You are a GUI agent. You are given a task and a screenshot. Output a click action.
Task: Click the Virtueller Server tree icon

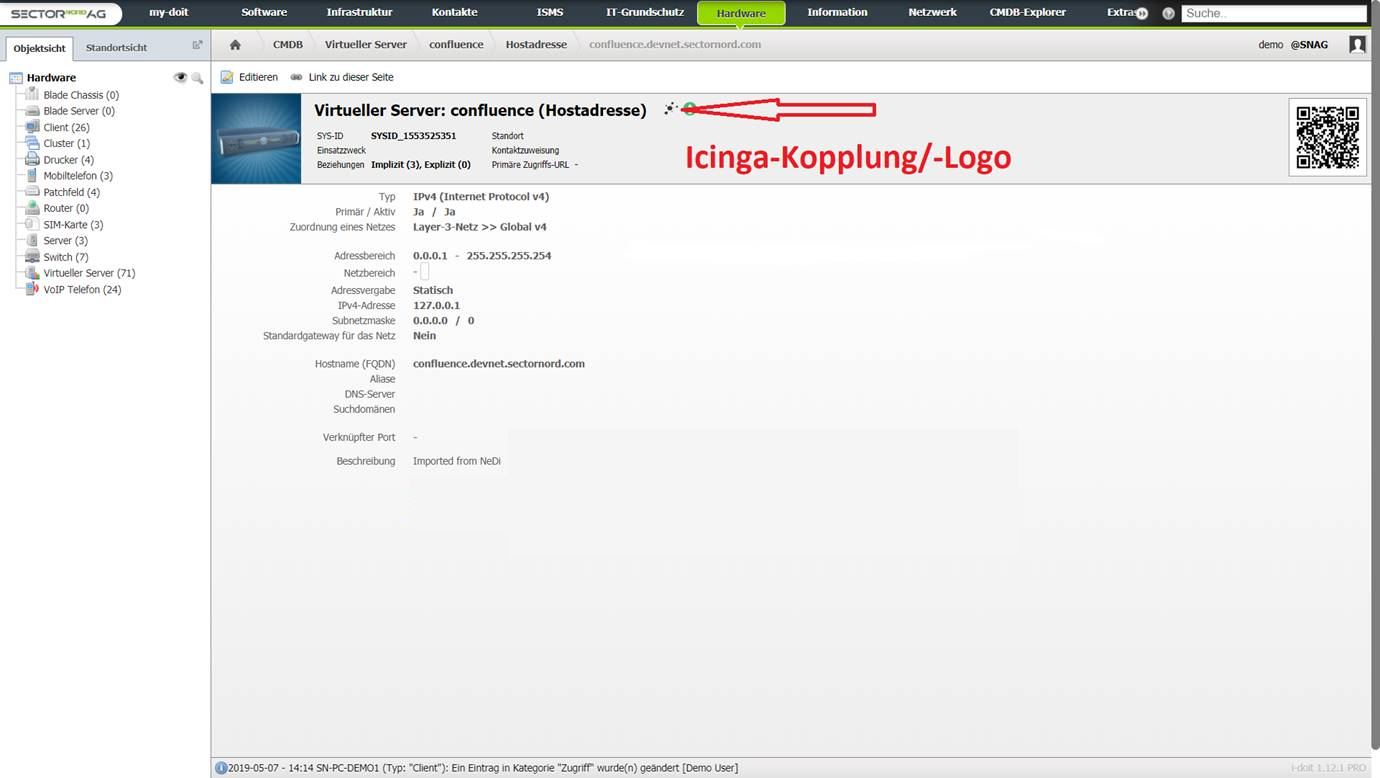pos(33,273)
